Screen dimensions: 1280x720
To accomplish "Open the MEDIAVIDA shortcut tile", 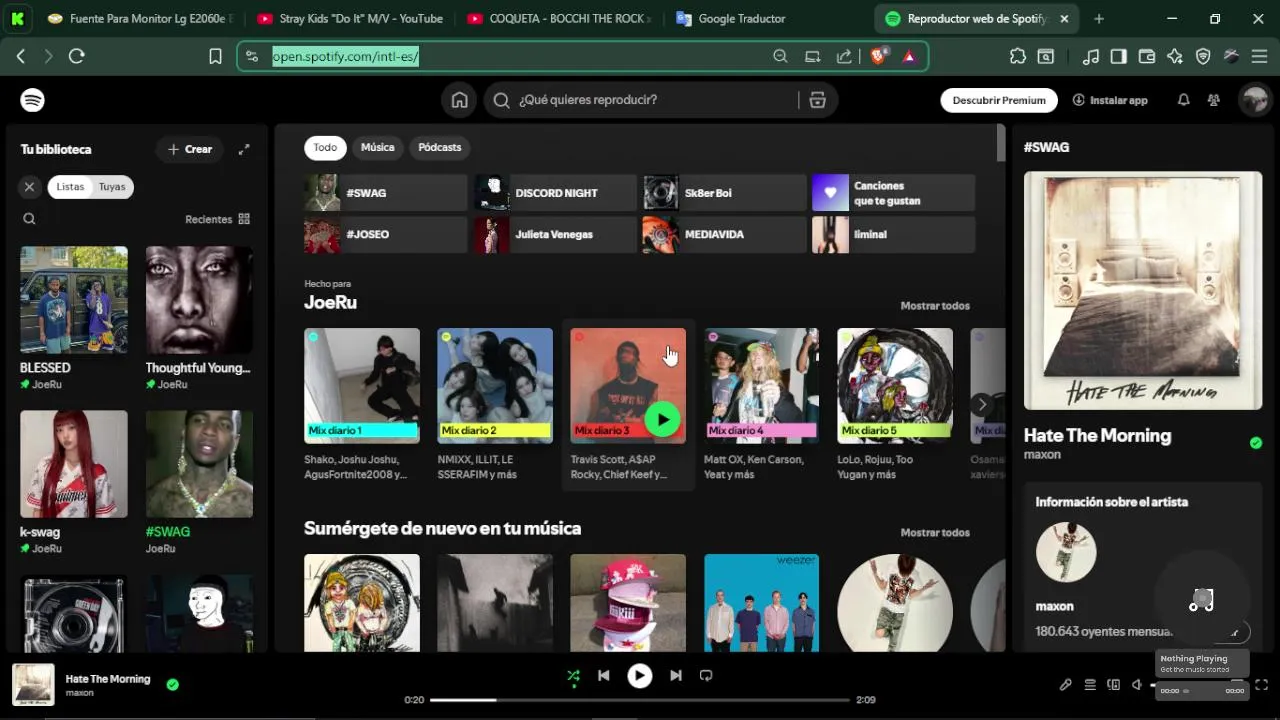I will coord(724,234).
